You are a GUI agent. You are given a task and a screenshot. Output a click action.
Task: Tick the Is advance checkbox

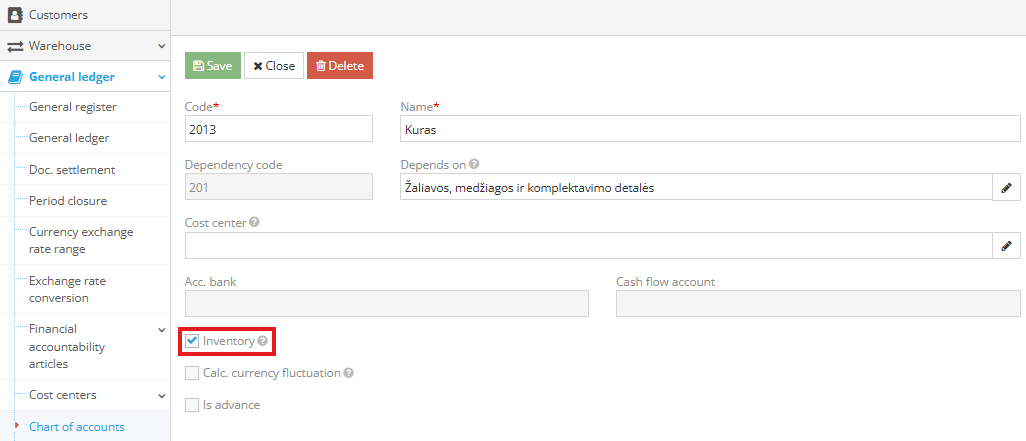pos(192,405)
